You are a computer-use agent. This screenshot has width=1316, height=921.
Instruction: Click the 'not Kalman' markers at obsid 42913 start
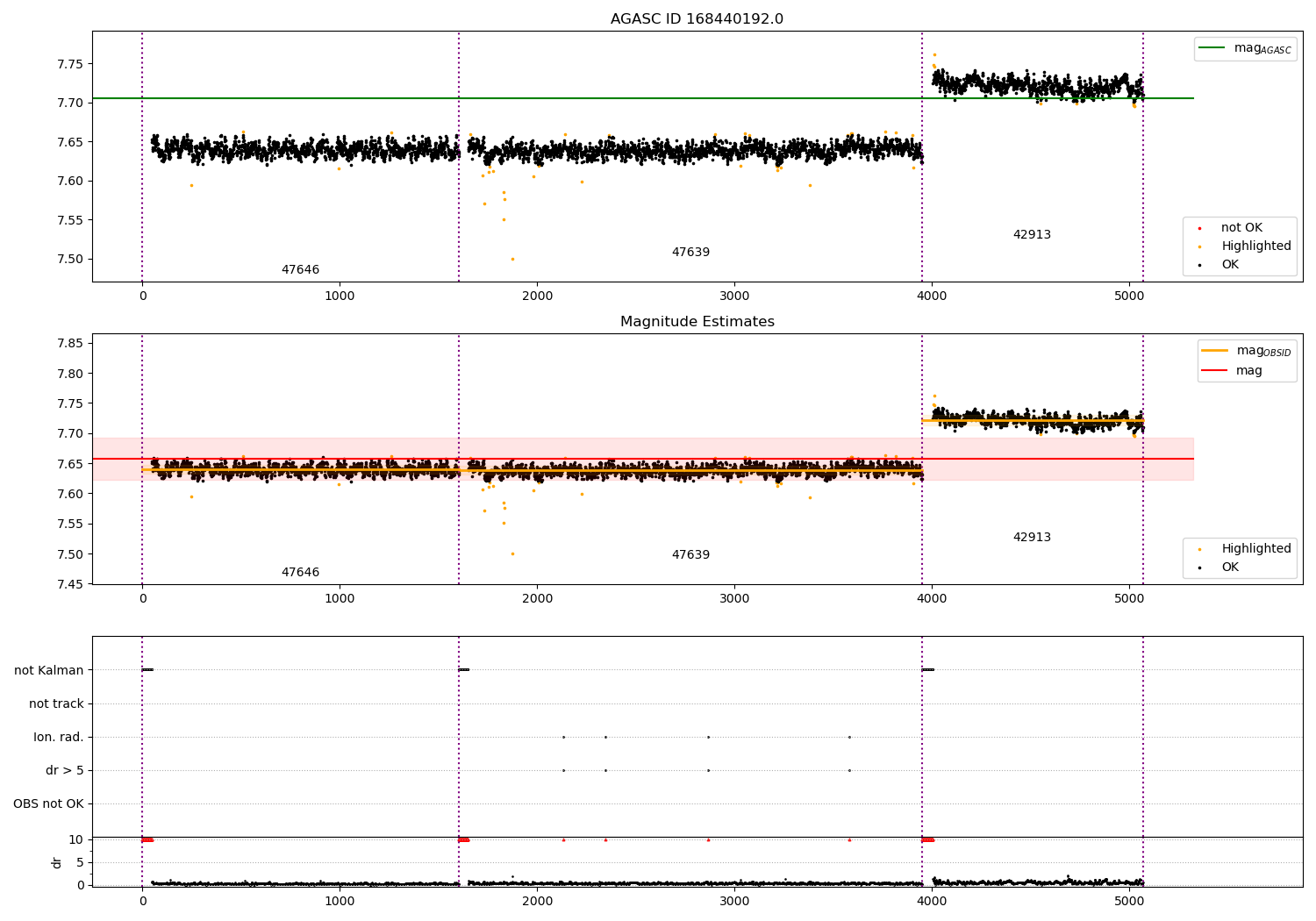[927, 670]
